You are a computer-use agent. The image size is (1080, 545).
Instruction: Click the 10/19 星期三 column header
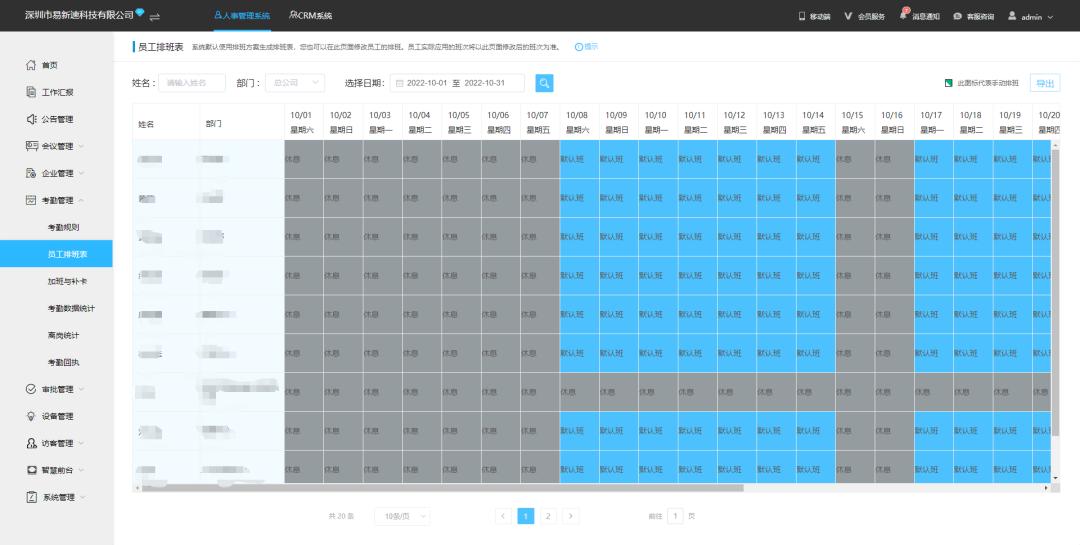pos(1010,122)
